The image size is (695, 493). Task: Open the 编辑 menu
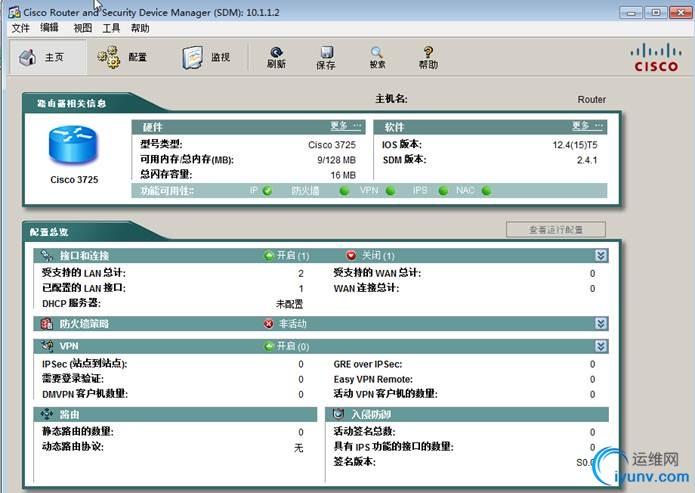pos(49,28)
